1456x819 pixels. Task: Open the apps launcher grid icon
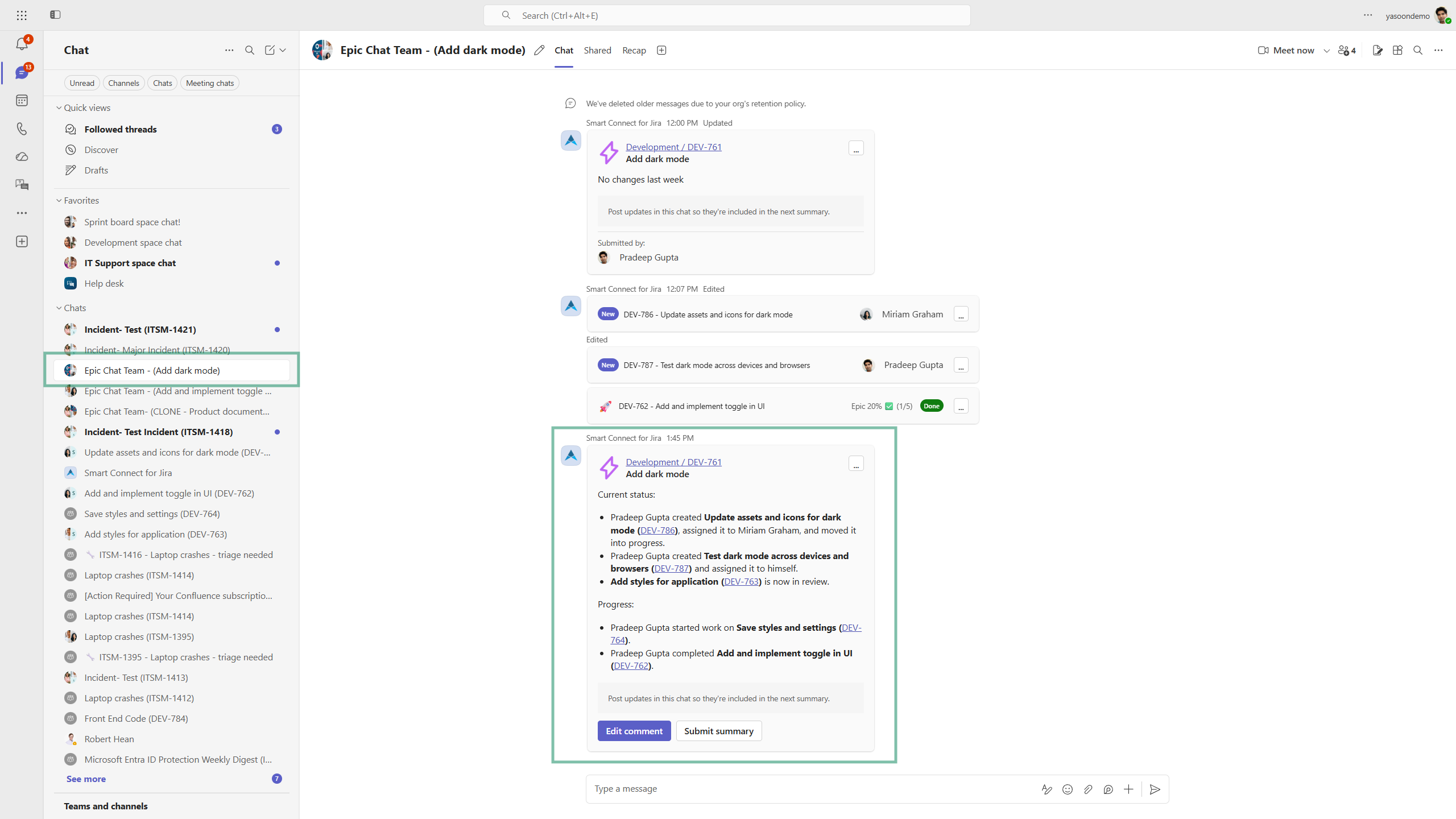click(22, 15)
